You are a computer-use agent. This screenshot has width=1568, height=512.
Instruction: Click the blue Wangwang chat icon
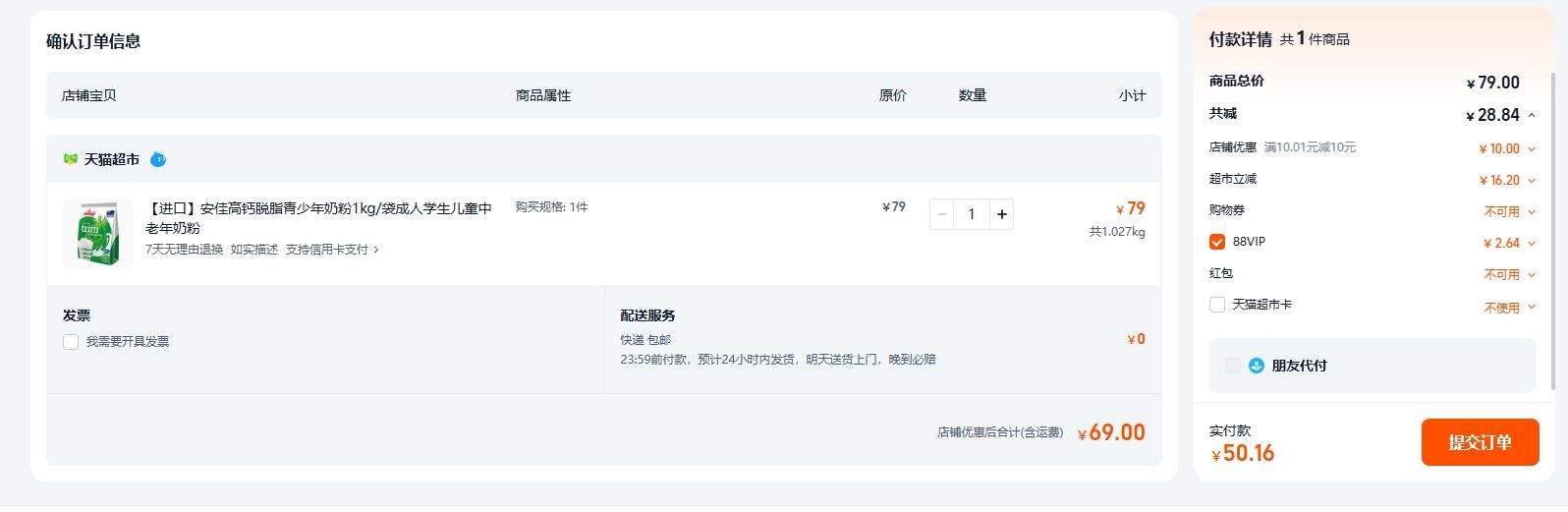pyautogui.click(x=158, y=159)
